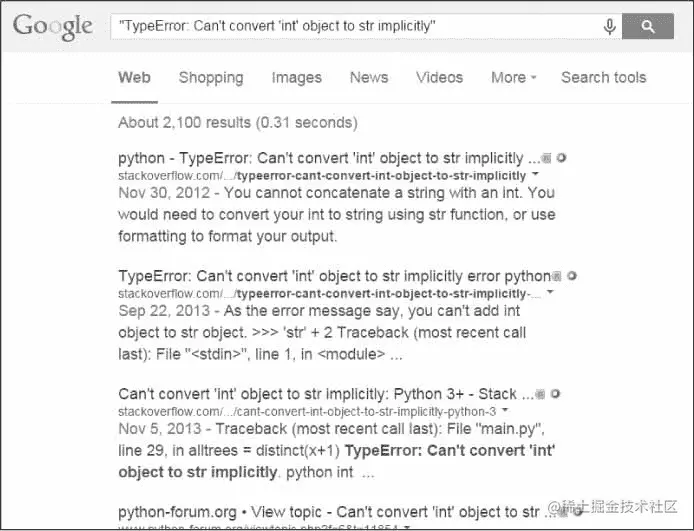Screen dimensions: 694x531
Task: Click the Google logo
Action: click(53, 27)
